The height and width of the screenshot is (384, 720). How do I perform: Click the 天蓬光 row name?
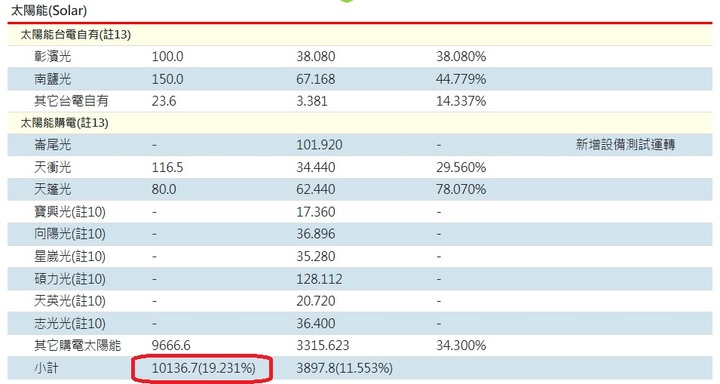53,189
